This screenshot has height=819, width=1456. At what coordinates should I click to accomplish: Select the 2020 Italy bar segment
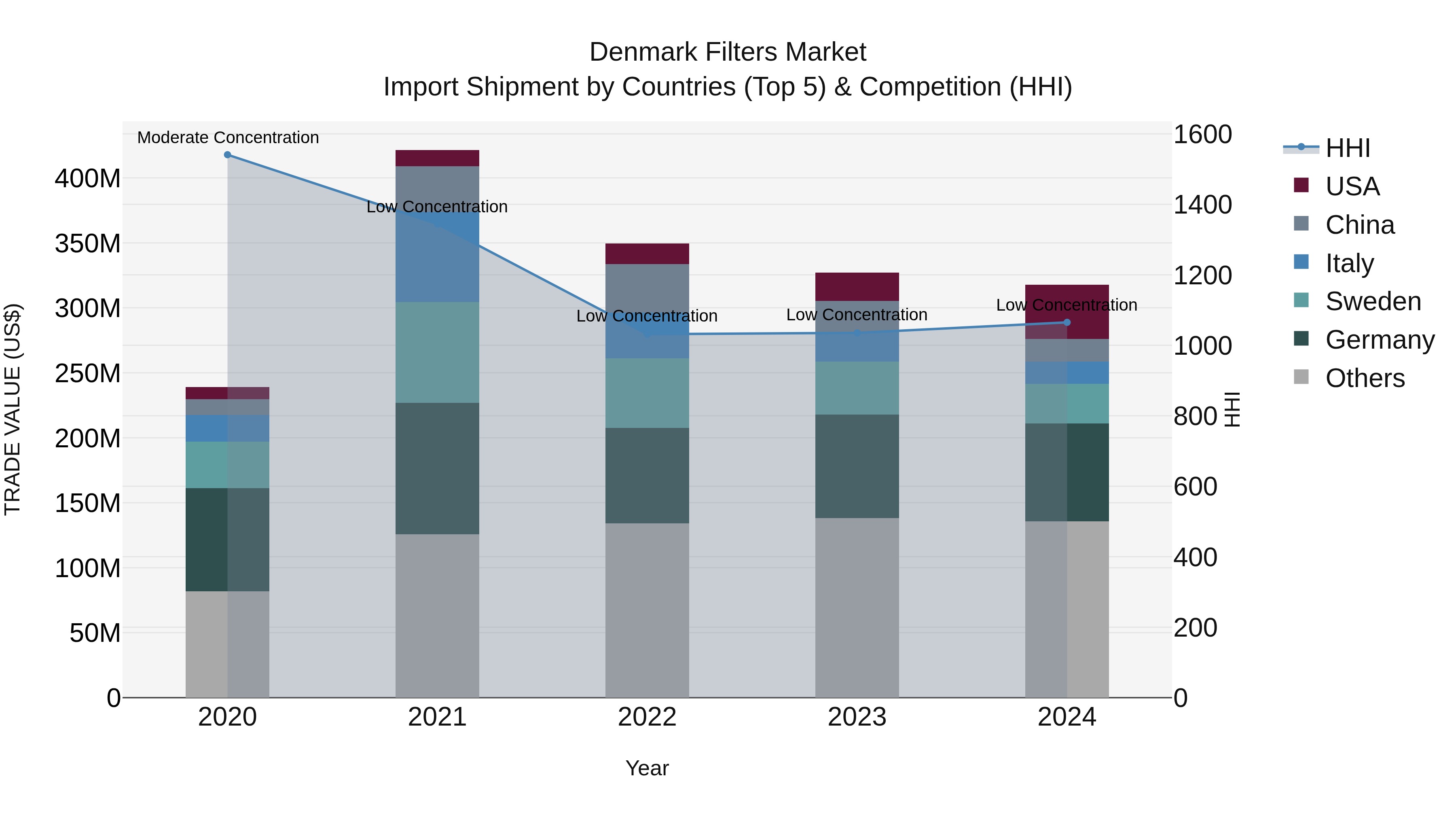(x=227, y=428)
